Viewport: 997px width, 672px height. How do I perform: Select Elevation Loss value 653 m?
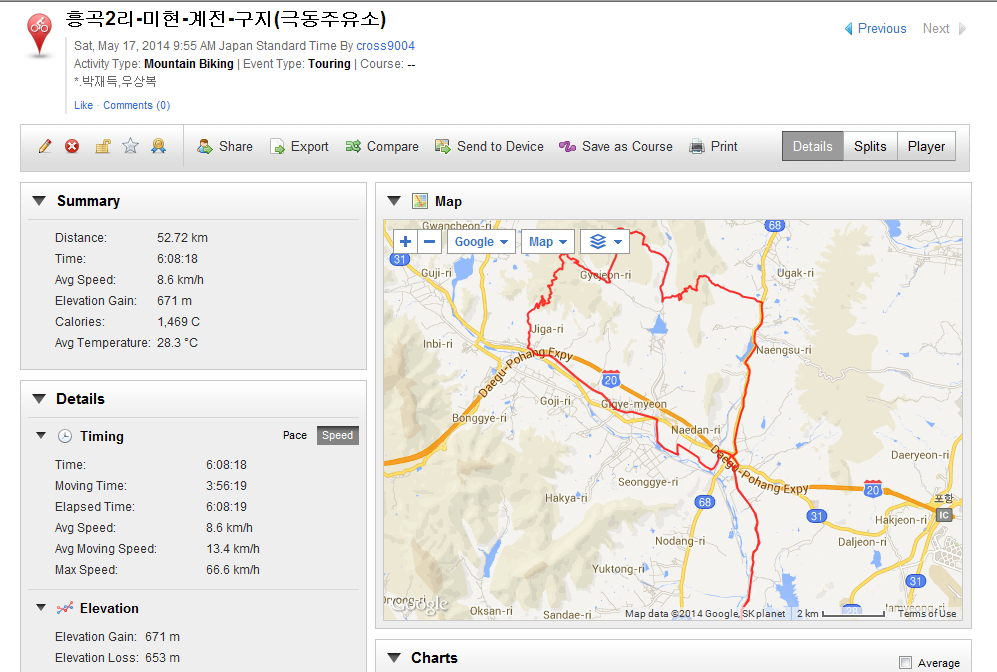point(162,657)
